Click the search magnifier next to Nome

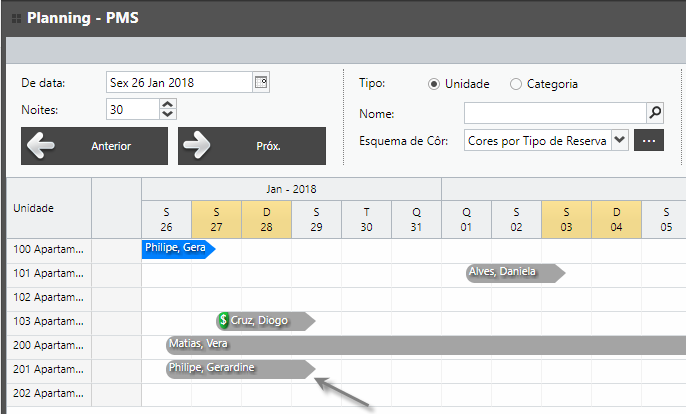coord(655,113)
